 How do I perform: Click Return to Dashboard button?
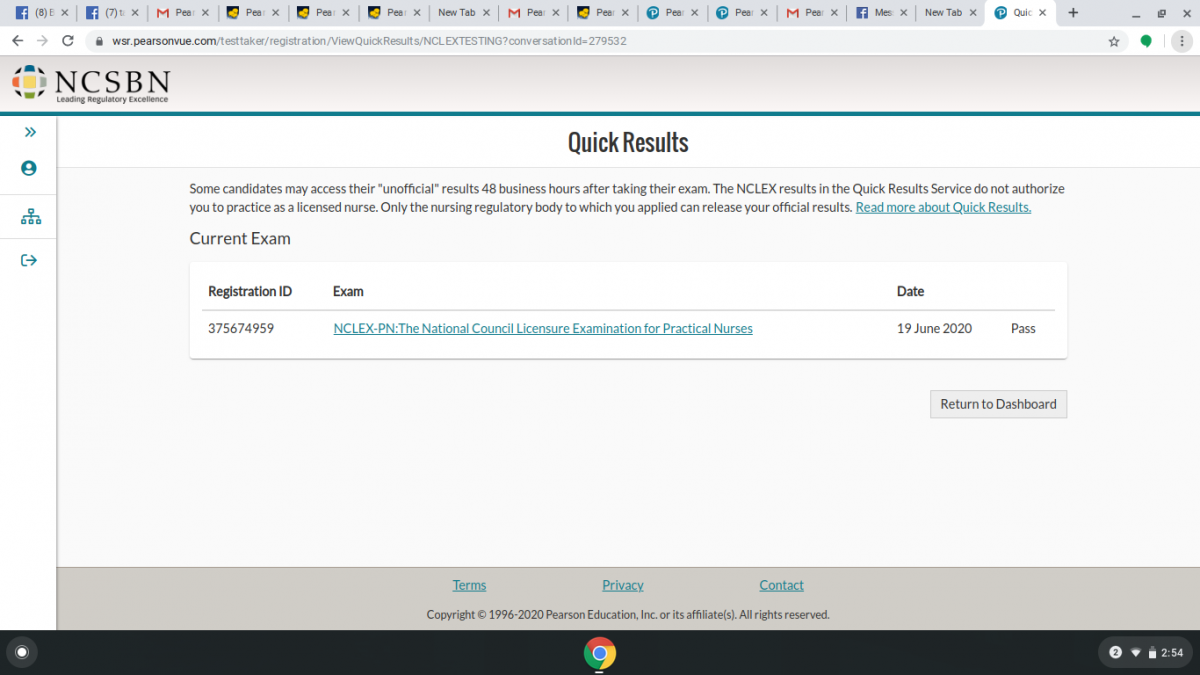coord(998,404)
